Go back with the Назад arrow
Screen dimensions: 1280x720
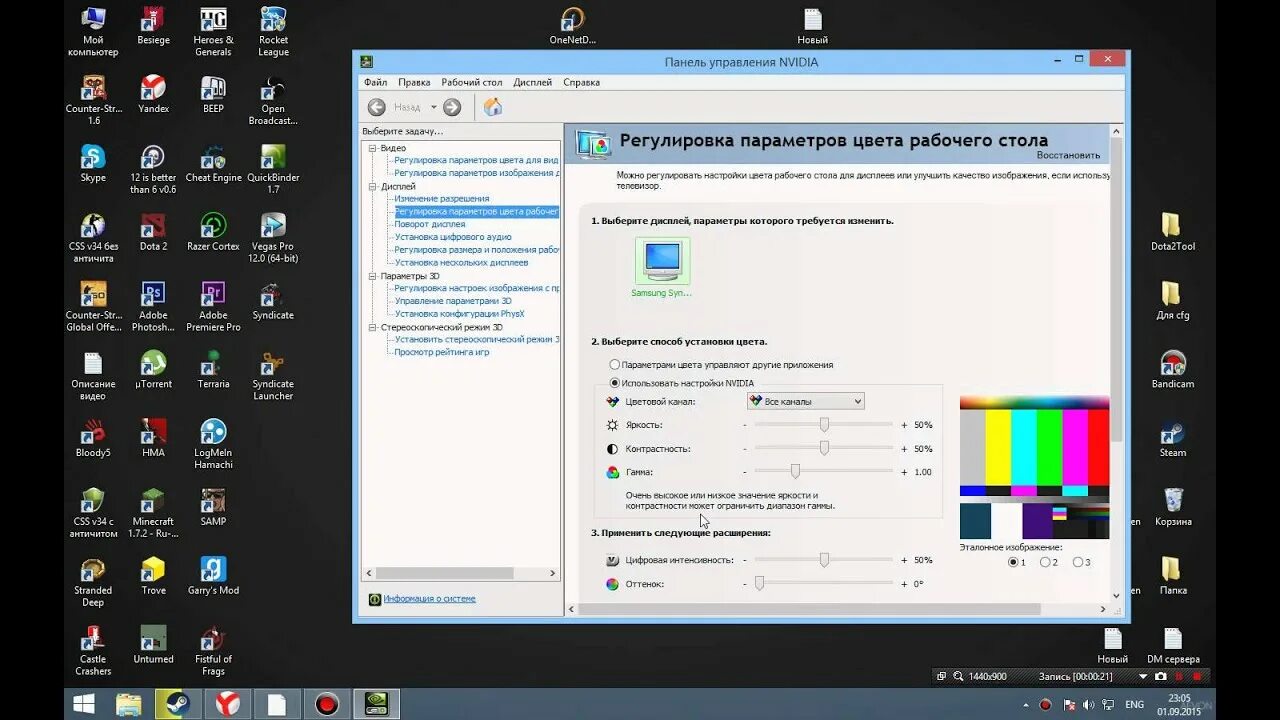[x=376, y=107]
